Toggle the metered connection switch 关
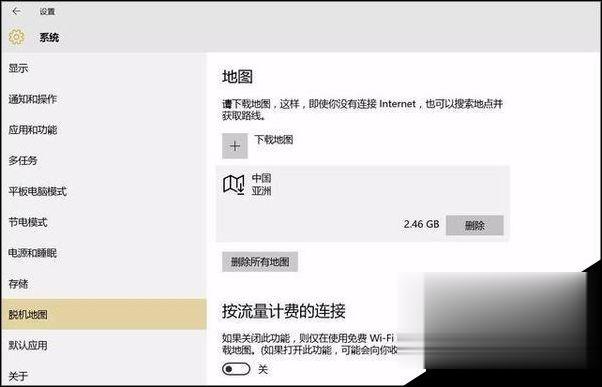 [x=236, y=369]
